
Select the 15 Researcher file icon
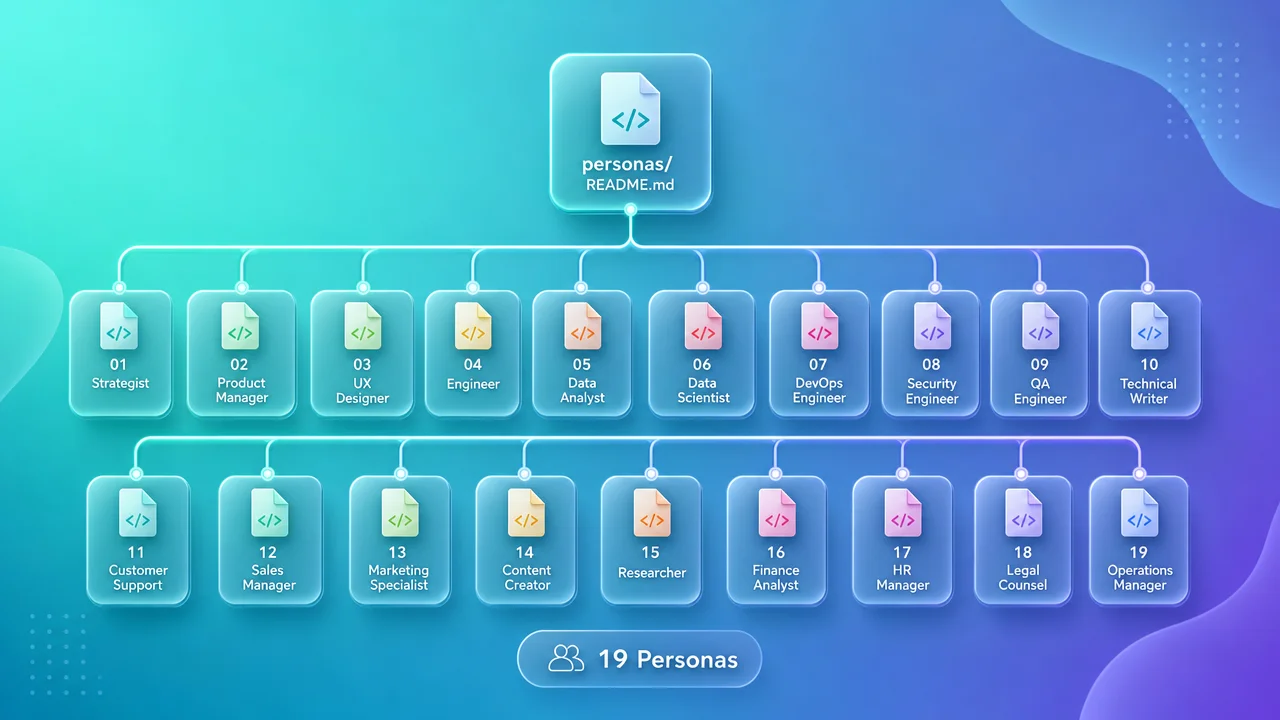(652, 513)
